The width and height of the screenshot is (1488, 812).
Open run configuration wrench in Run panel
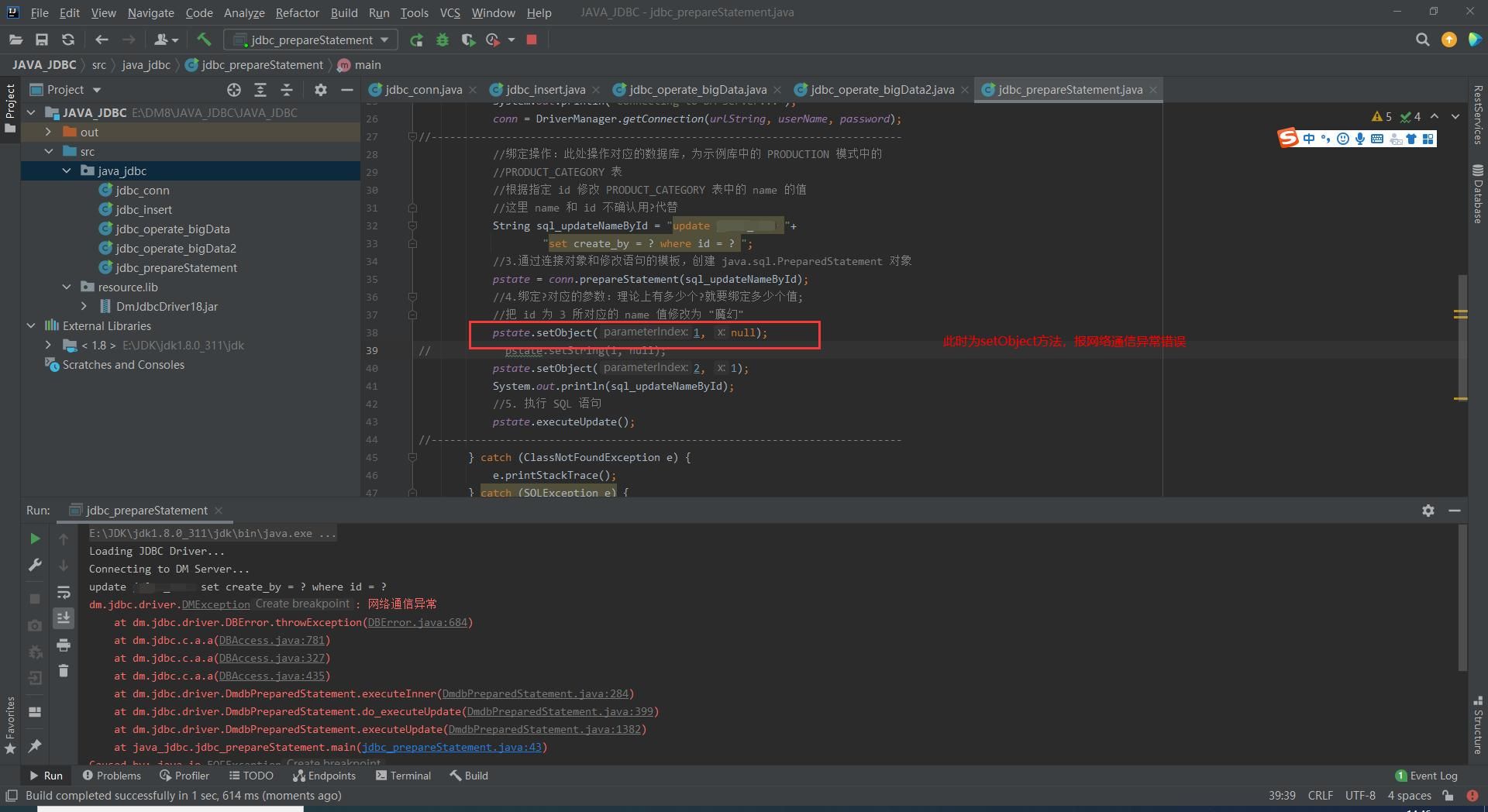click(x=35, y=565)
